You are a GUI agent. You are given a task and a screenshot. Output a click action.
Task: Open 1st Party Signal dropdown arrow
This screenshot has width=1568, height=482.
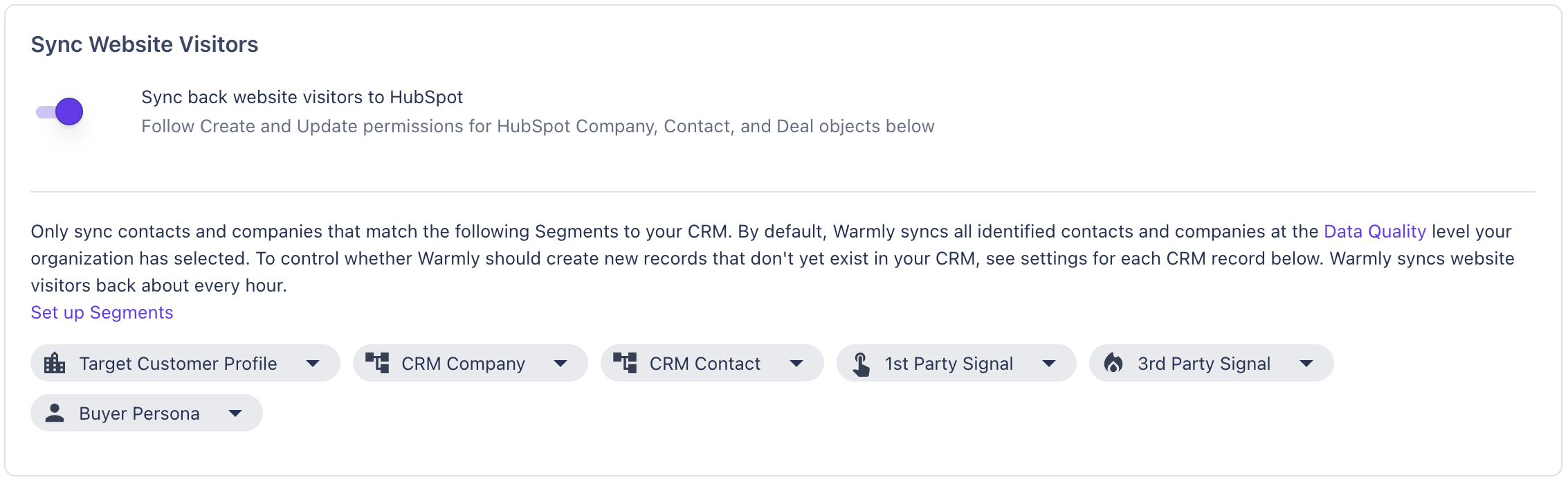pyautogui.click(x=1049, y=364)
